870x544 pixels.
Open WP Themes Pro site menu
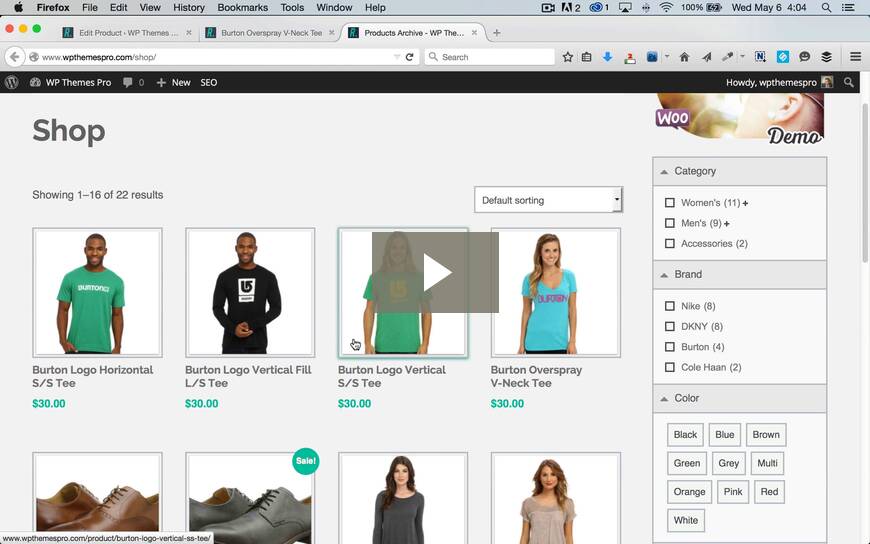click(x=70, y=82)
